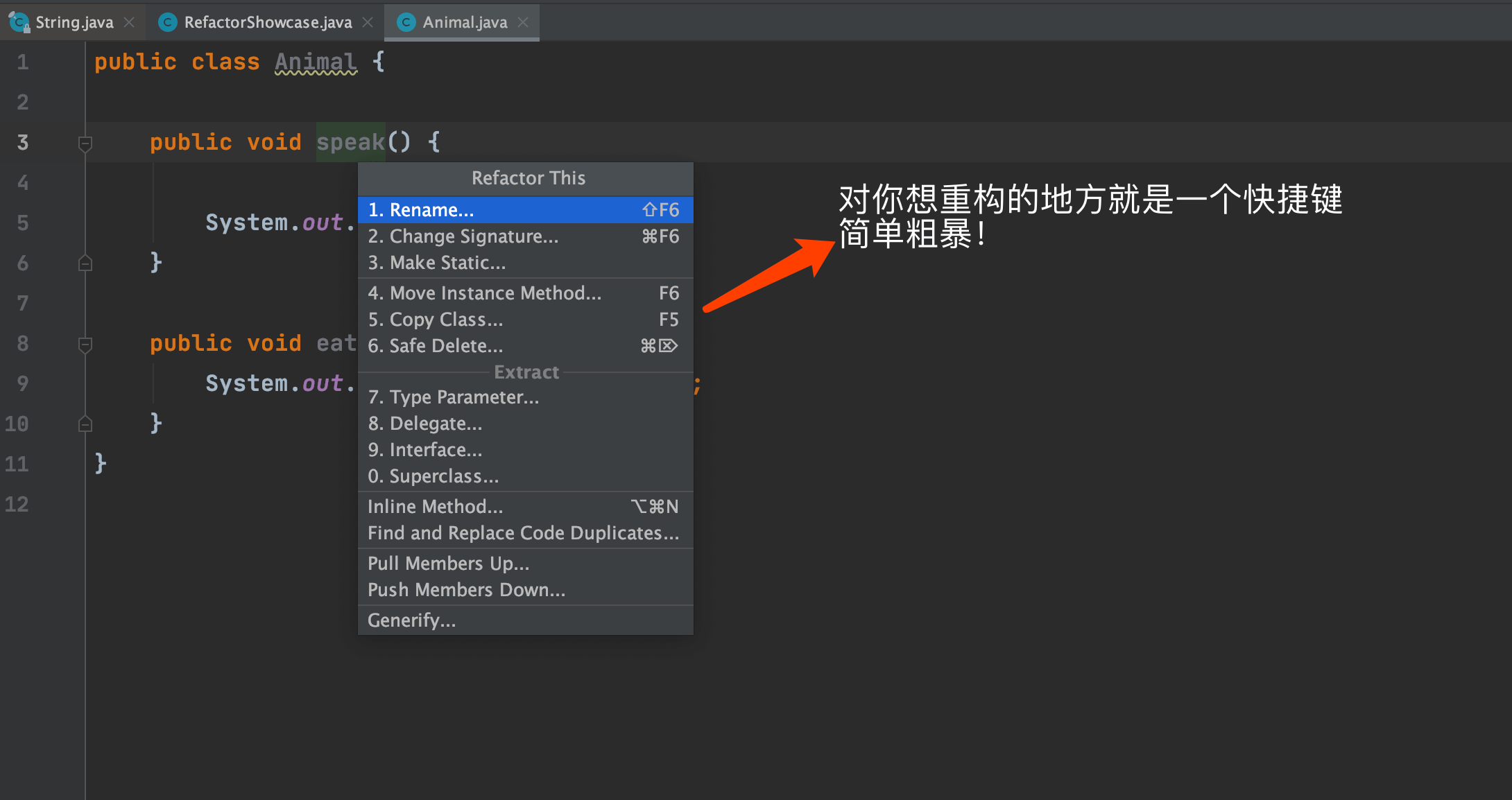Viewport: 1512px width, 800px height.
Task: Close the String.java tab
Action: pyautogui.click(x=129, y=22)
